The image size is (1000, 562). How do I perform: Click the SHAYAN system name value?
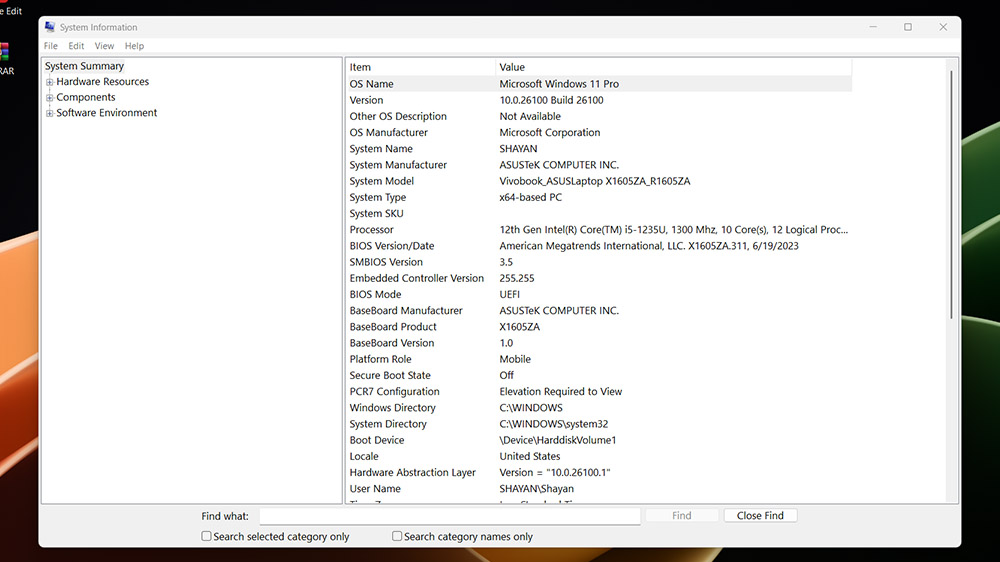pos(518,149)
